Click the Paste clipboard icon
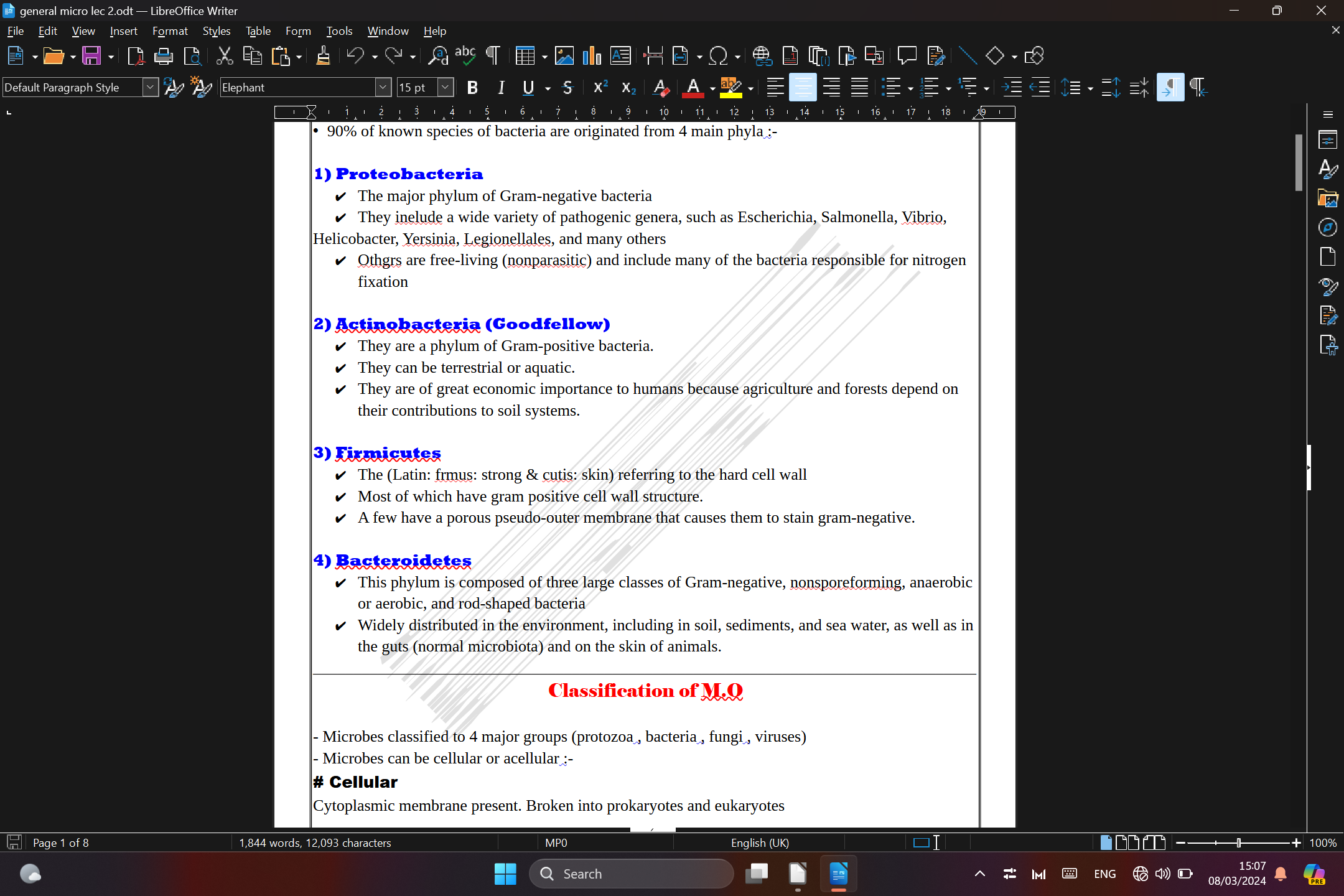This screenshot has width=1344, height=896. tap(281, 56)
